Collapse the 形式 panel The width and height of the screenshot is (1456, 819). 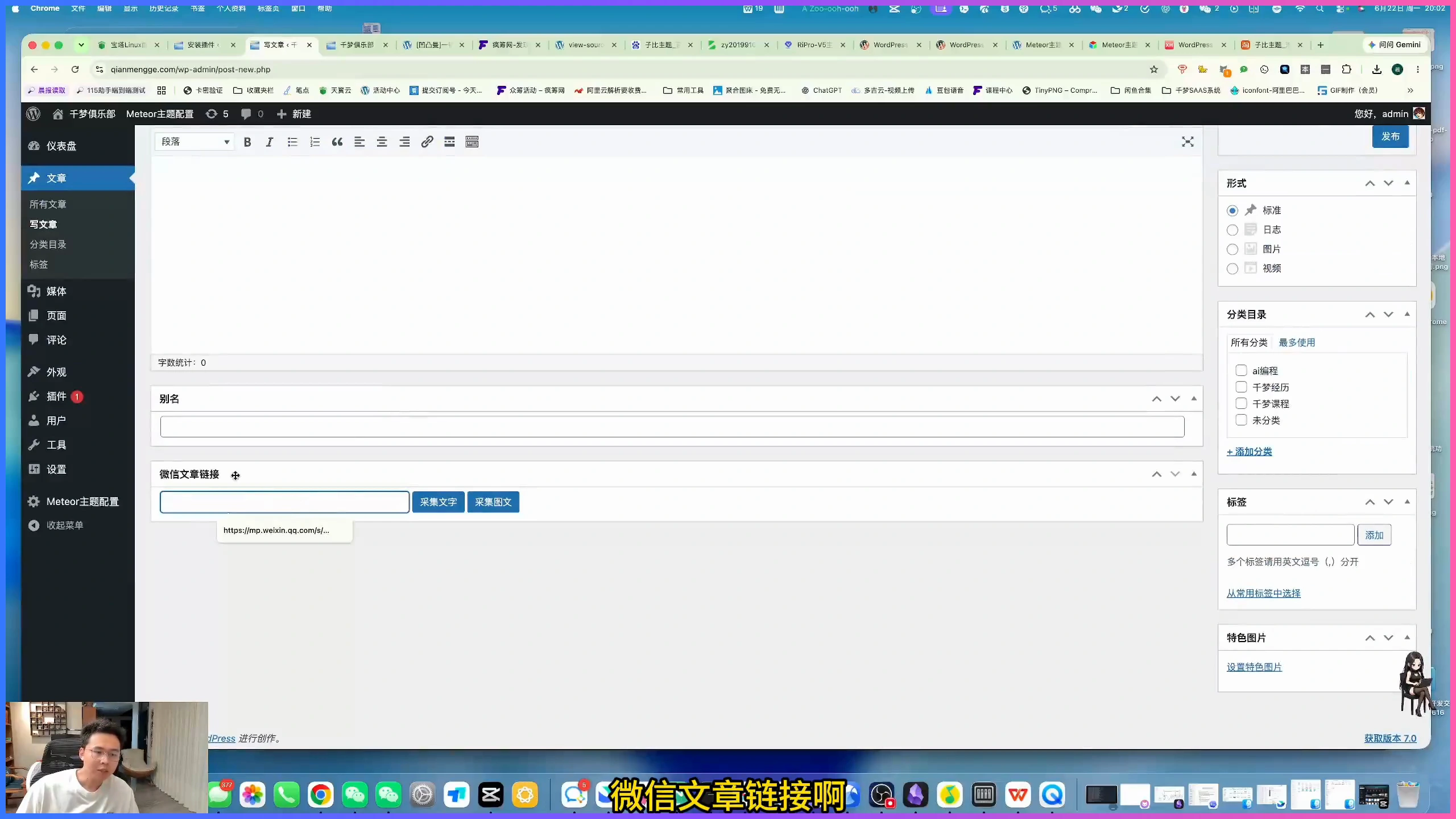1407,183
